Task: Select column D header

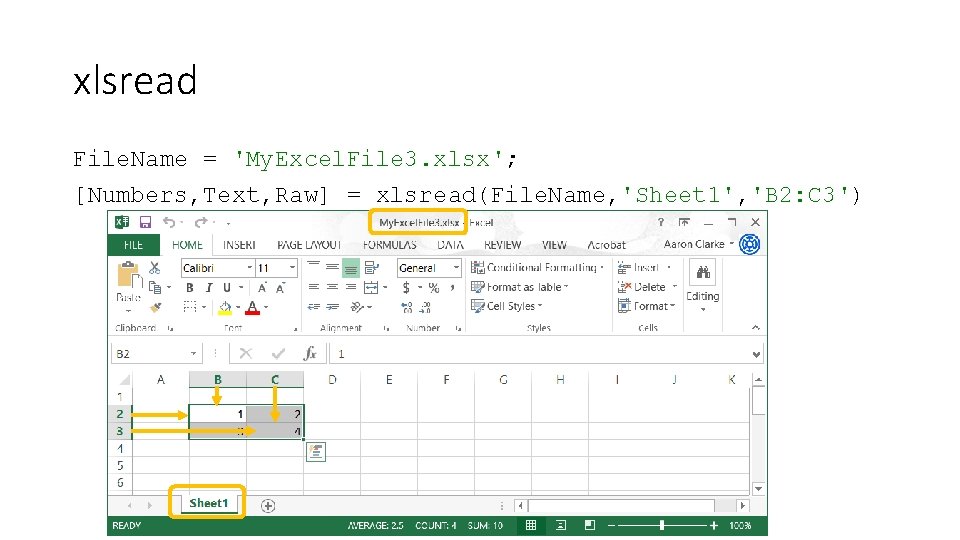Action: point(332,380)
